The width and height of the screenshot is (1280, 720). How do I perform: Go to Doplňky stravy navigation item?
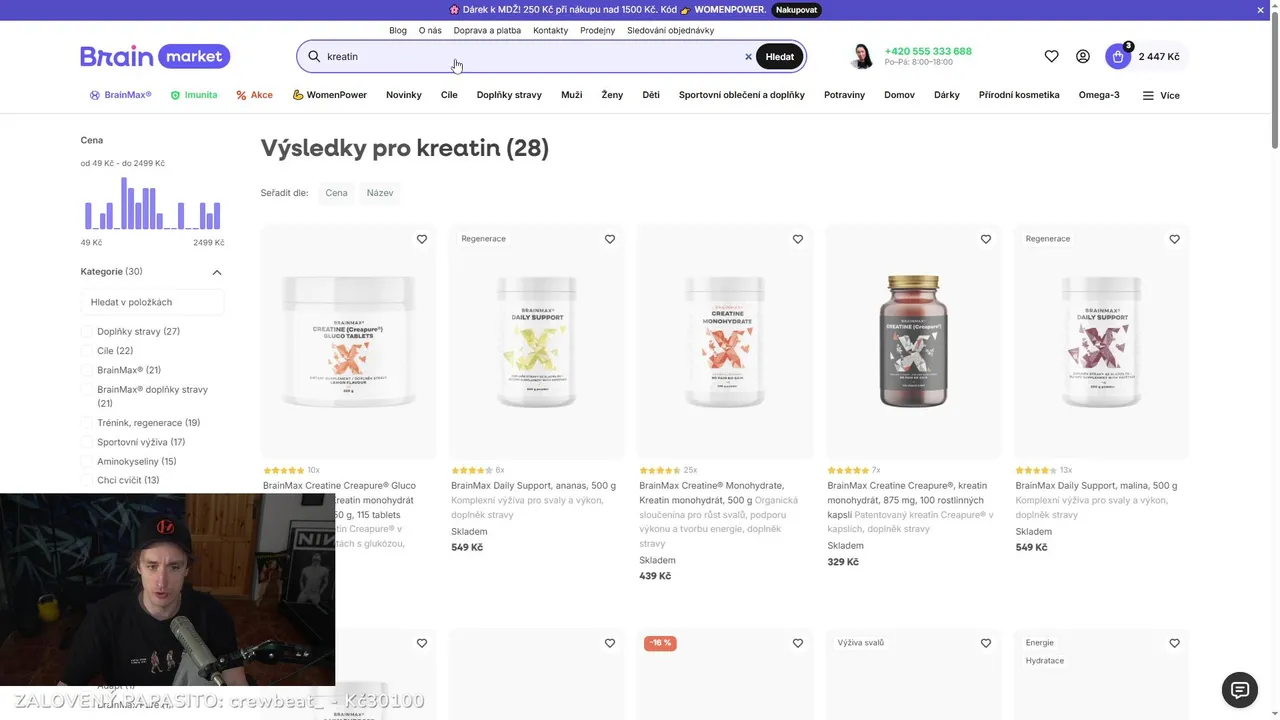509,95
